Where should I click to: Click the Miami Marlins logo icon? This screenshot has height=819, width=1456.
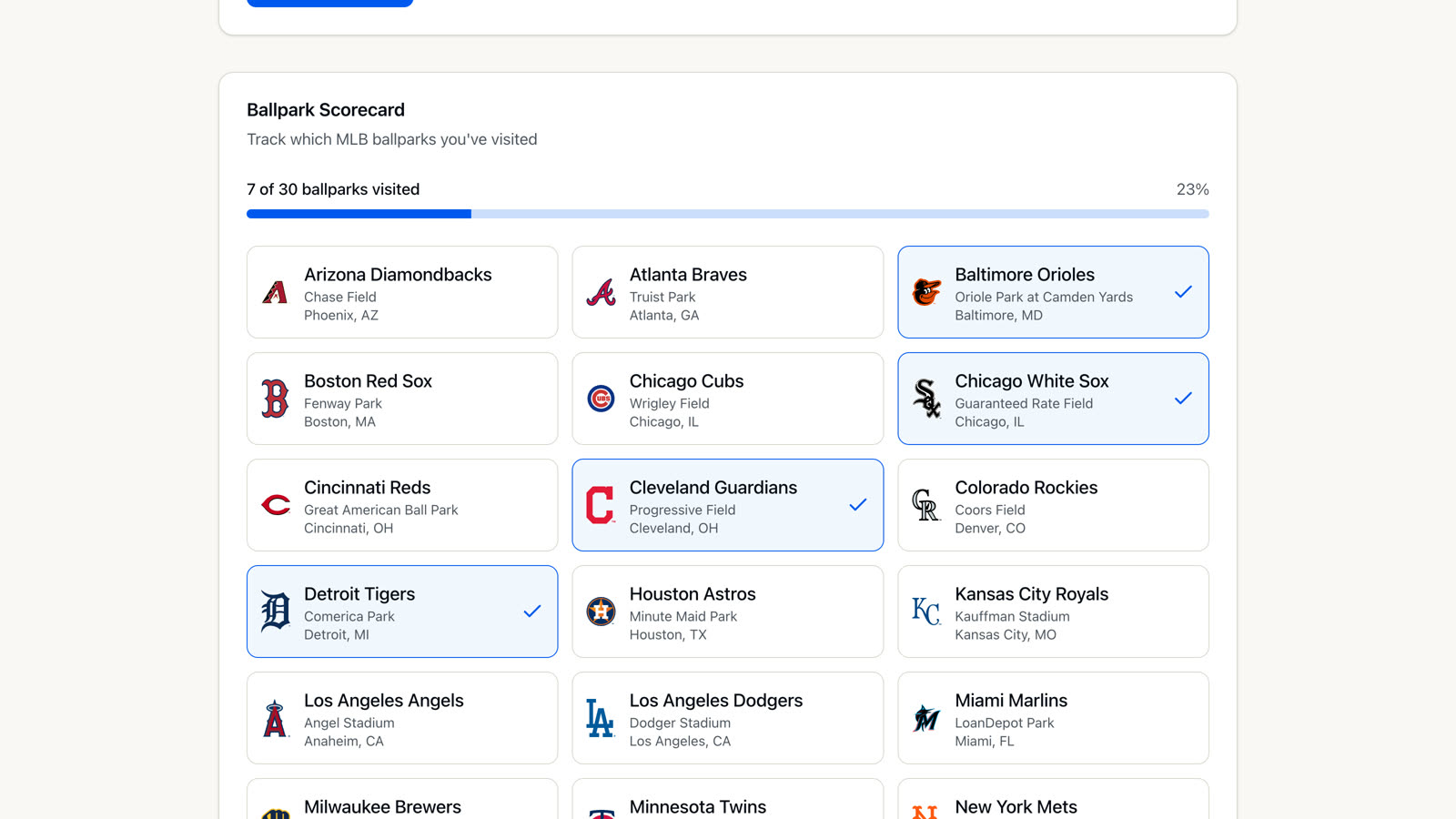click(x=926, y=718)
